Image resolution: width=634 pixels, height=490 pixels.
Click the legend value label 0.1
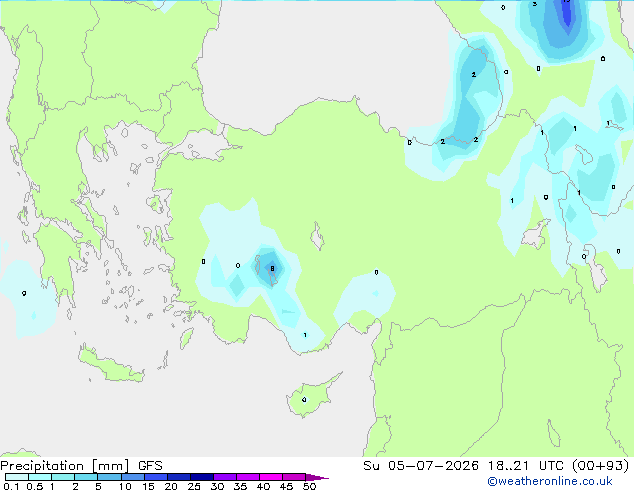click(x=11, y=486)
